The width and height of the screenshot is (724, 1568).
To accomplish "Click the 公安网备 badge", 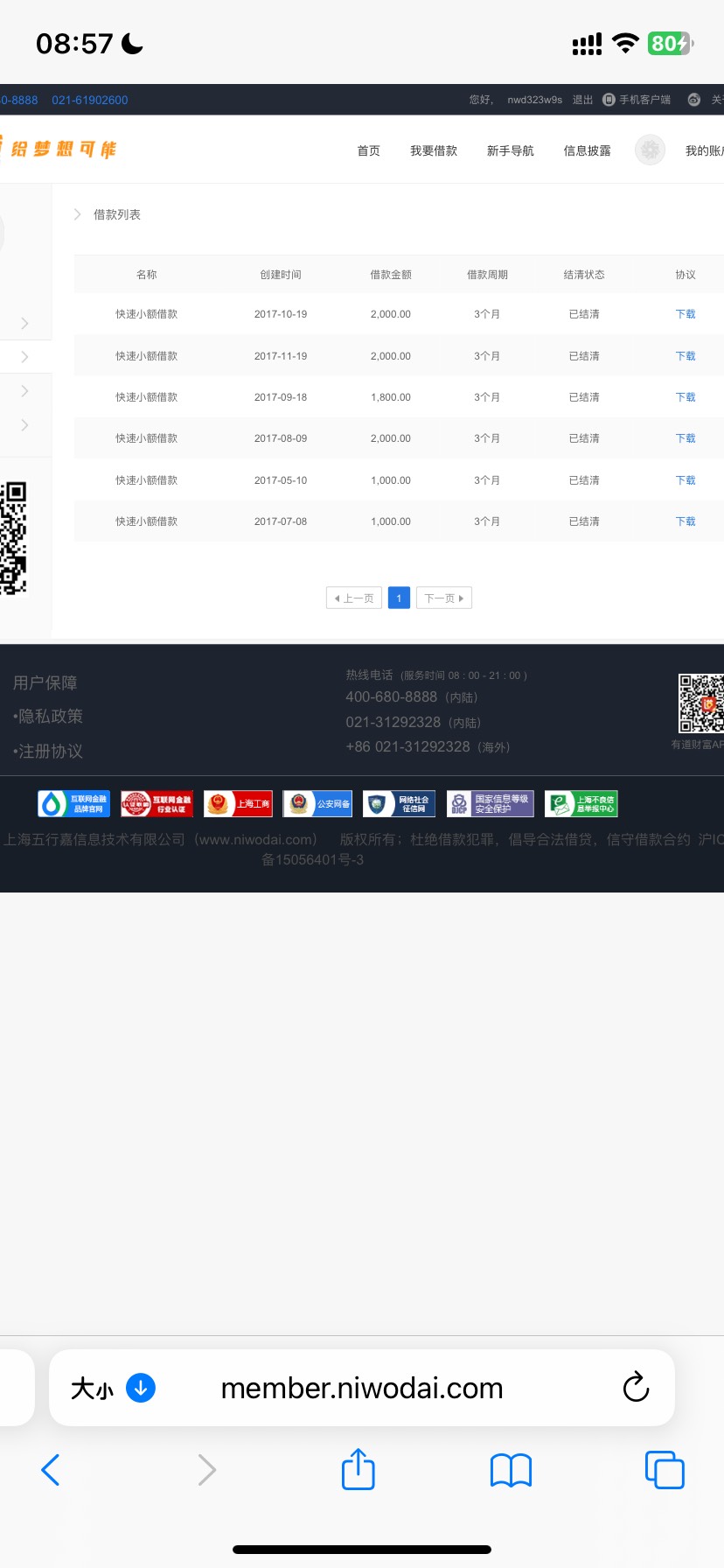I will 317,803.
